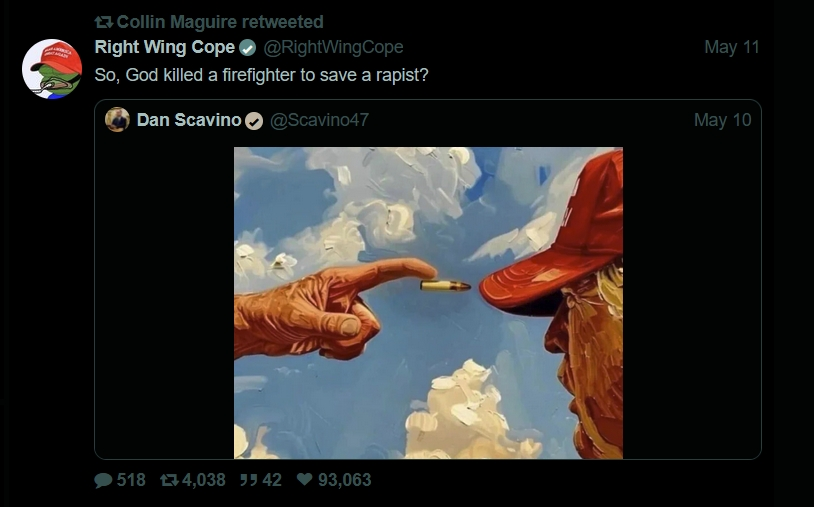
Task: Click the retweet icon beside Collin Maguire
Action: coord(103,22)
